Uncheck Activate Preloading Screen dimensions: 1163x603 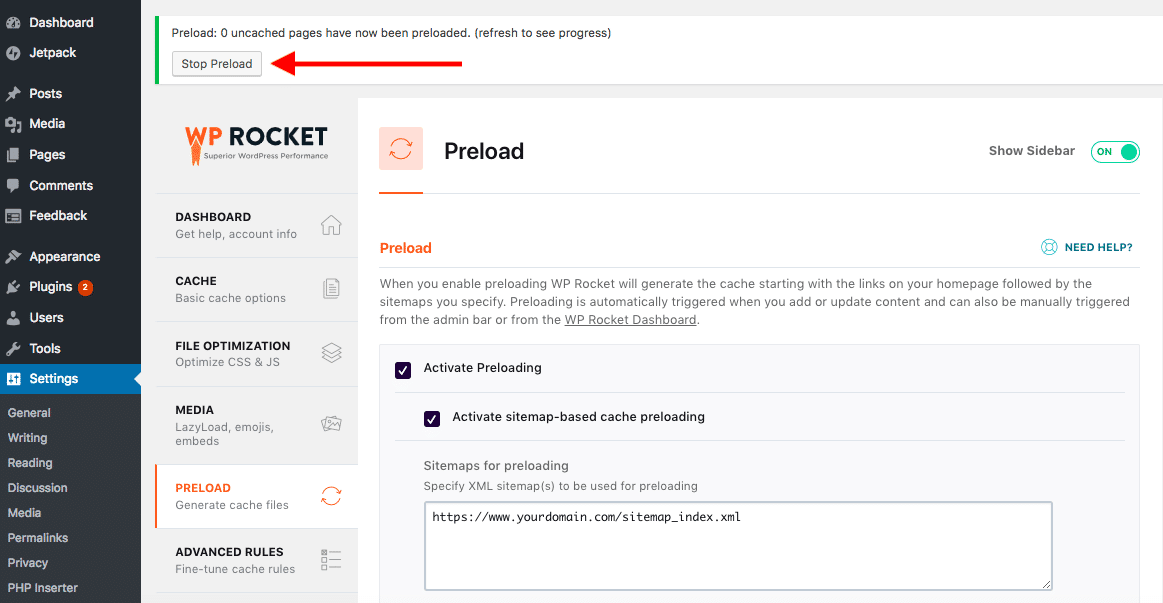[403, 369]
